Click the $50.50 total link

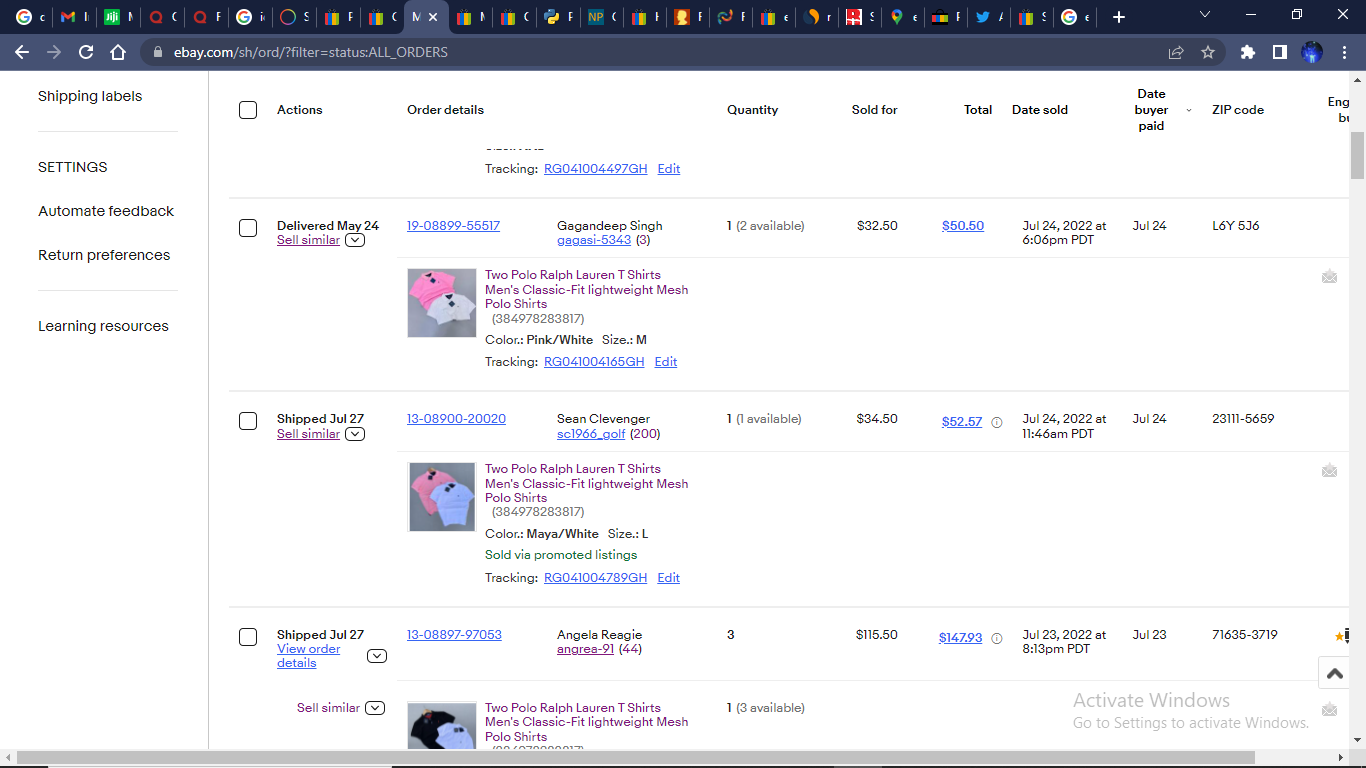(x=963, y=226)
